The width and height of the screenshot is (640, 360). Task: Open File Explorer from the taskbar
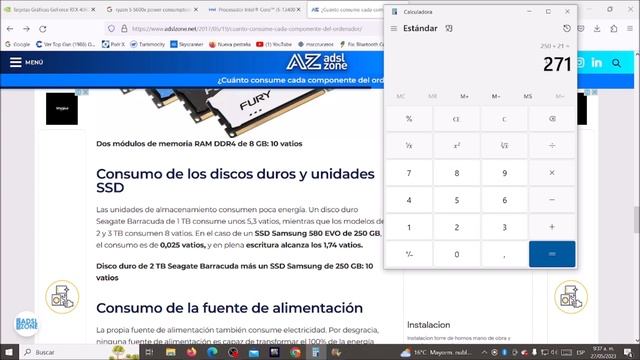(x=171, y=352)
